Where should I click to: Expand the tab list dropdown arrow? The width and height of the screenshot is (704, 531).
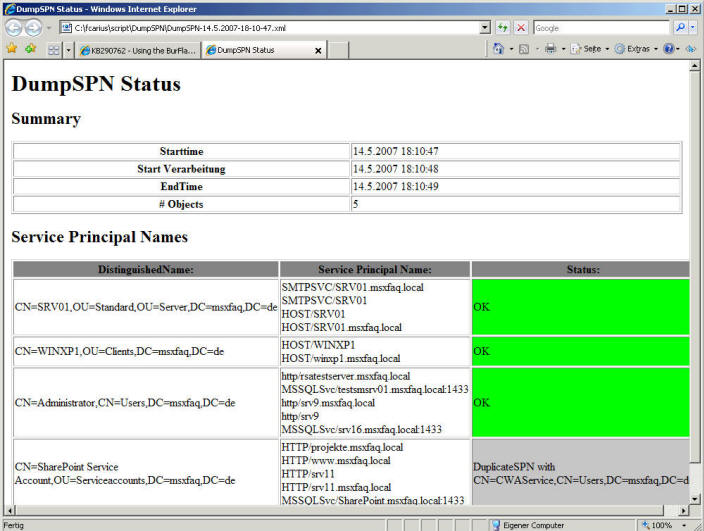(68, 50)
